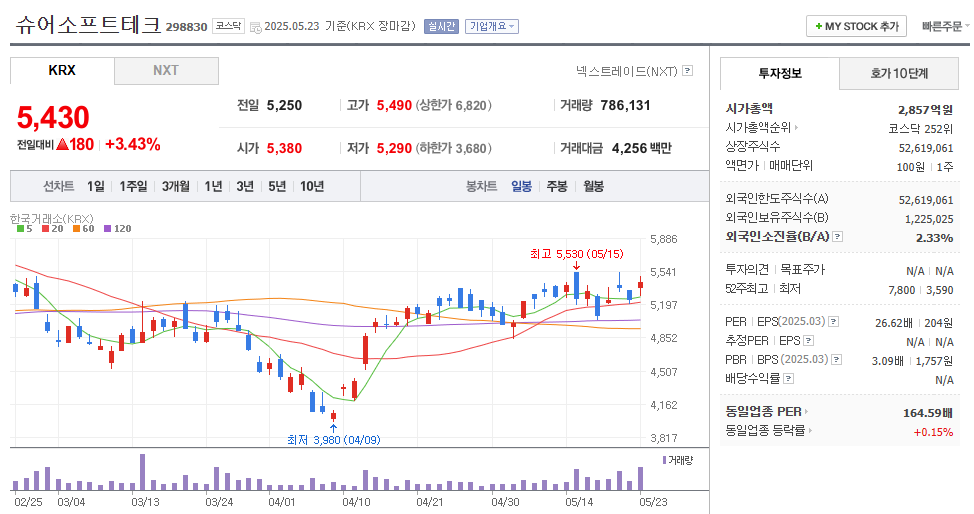Show the 일봉 candlestick chart

521,186
